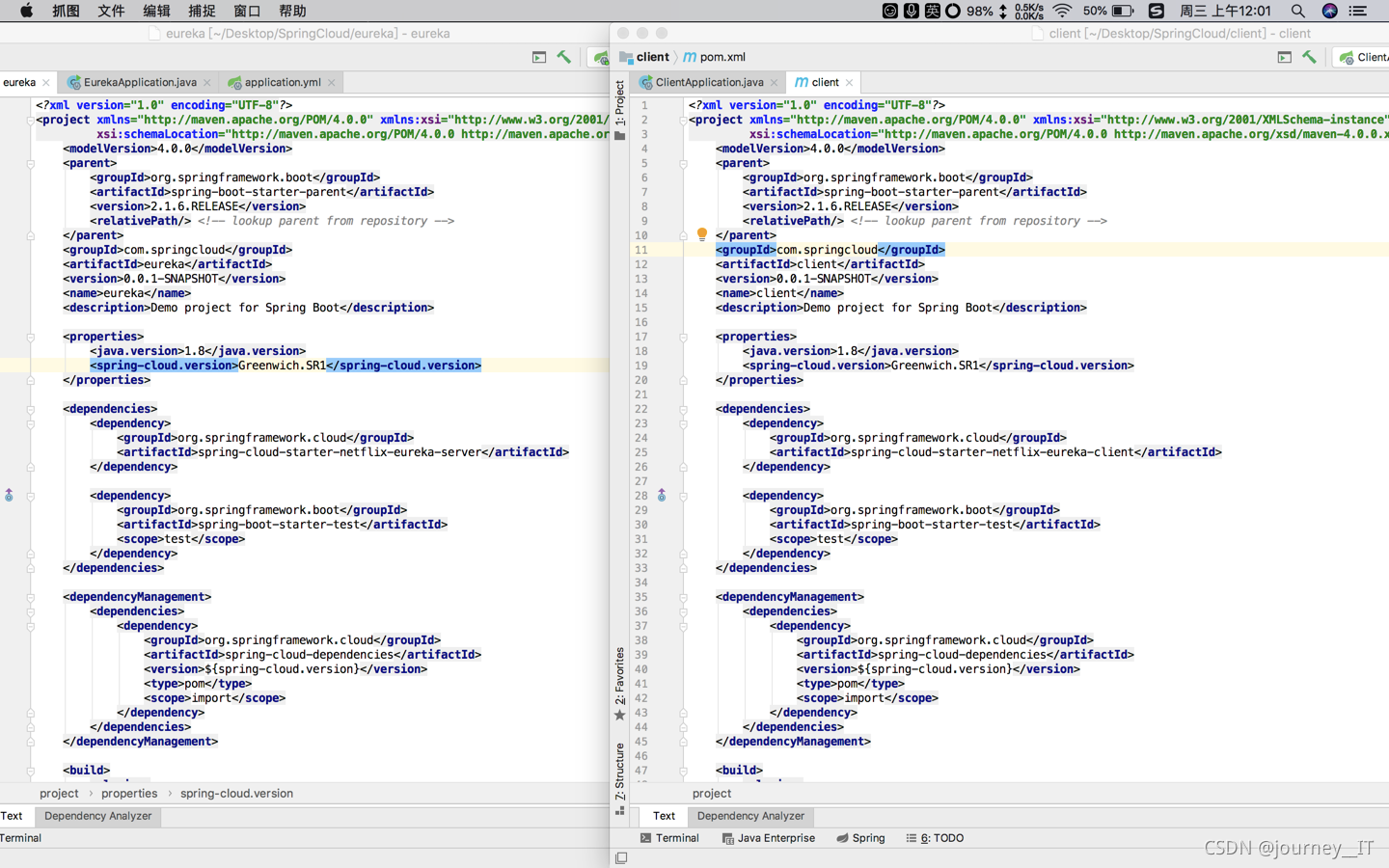Screen dimensions: 1389x868
Task: Select Text tab in client editor
Action: 664,816
